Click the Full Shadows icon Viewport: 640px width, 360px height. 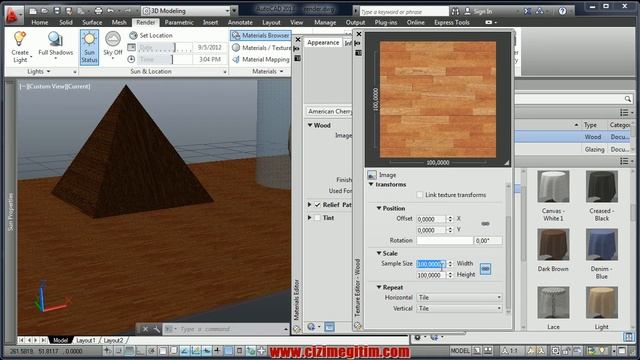click(55, 39)
